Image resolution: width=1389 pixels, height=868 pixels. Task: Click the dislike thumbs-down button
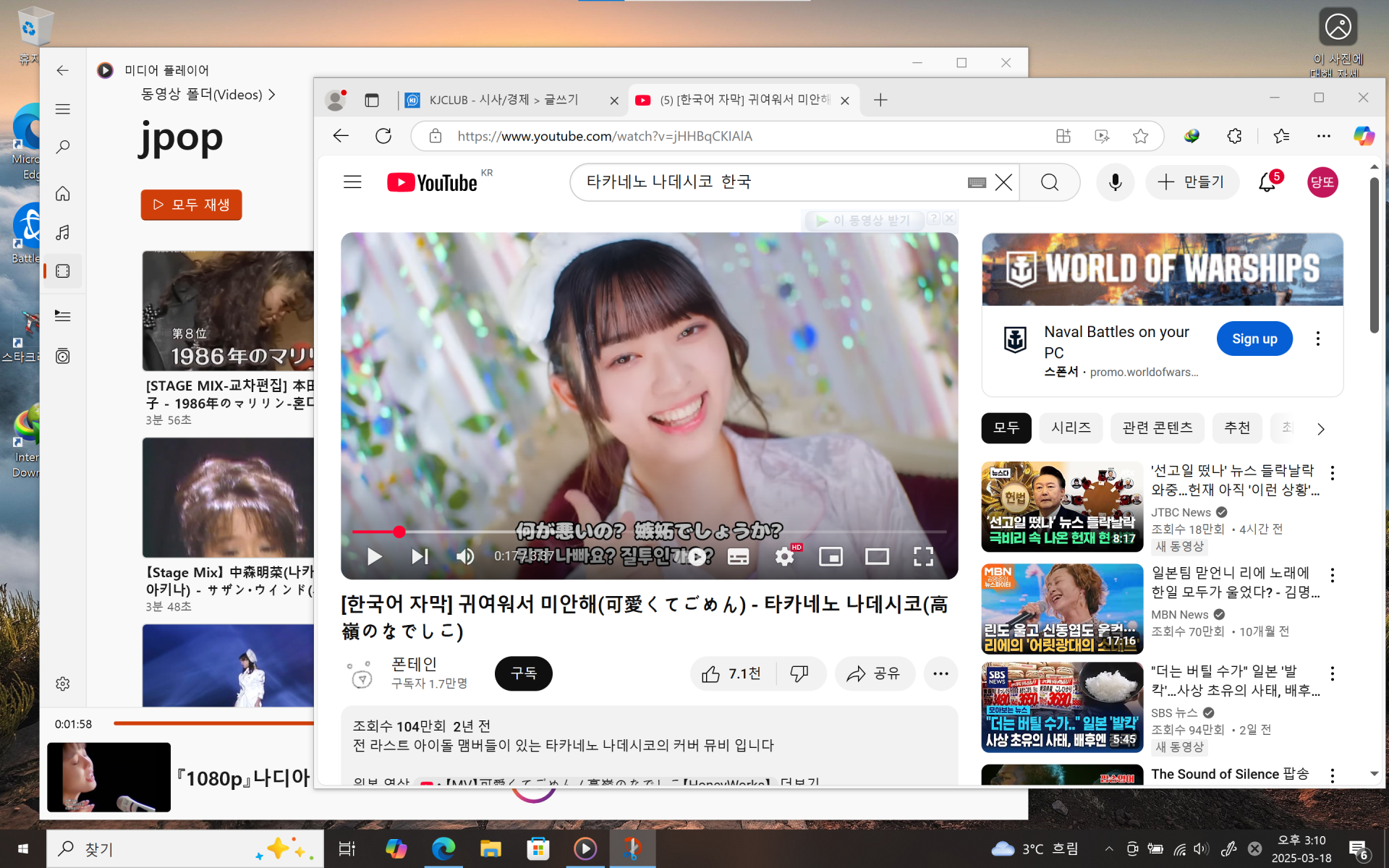(799, 674)
